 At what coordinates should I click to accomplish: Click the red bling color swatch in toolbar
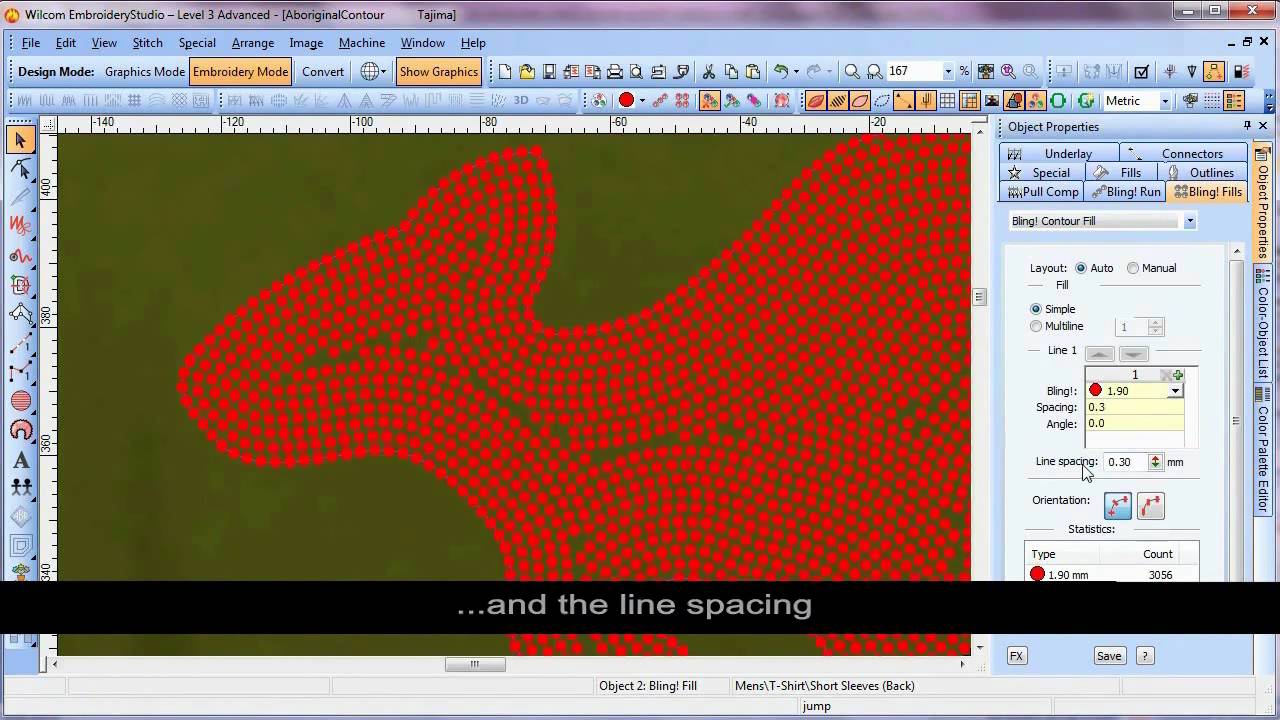point(626,100)
